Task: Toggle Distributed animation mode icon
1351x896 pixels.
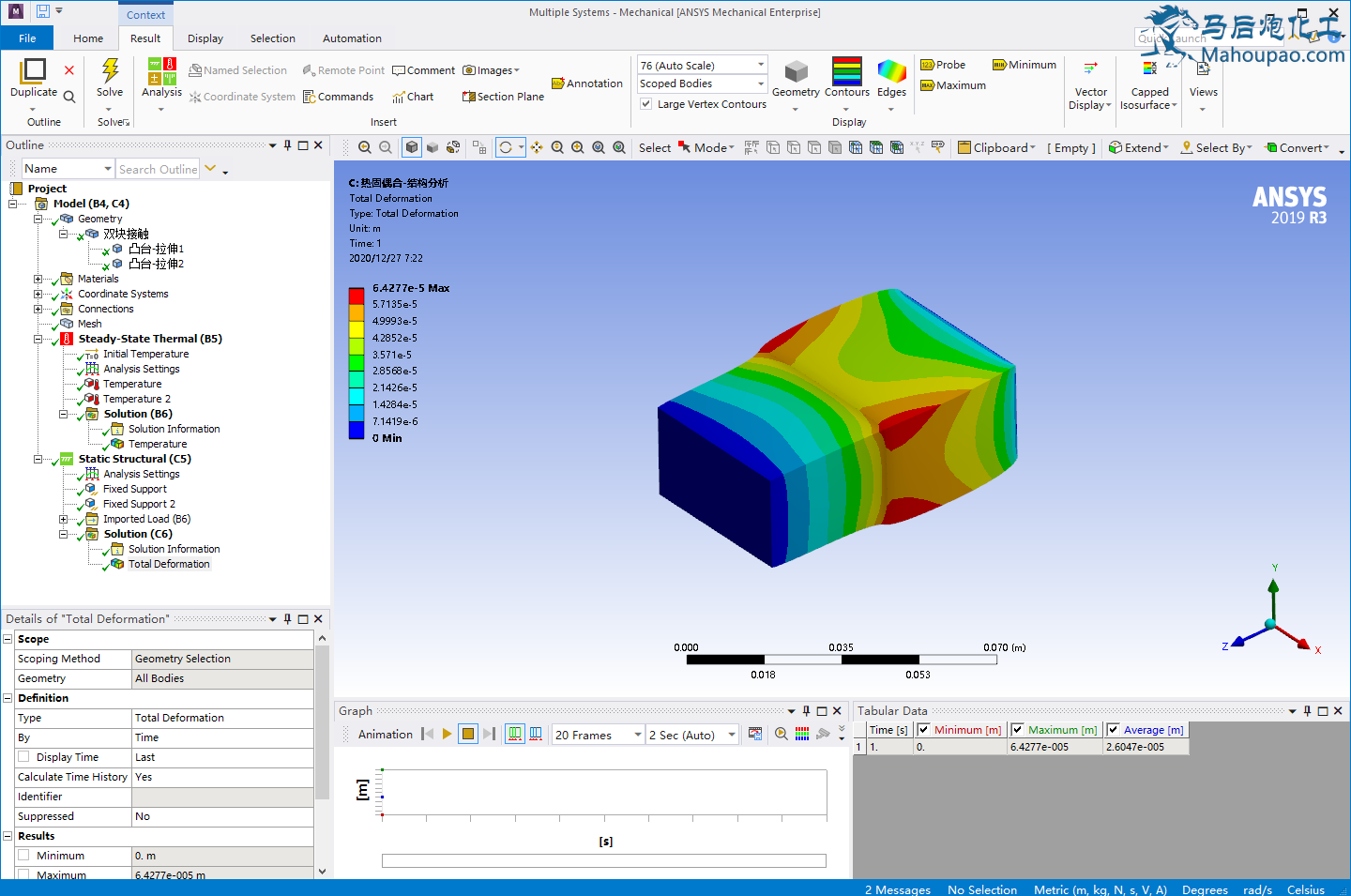Action: [x=515, y=735]
